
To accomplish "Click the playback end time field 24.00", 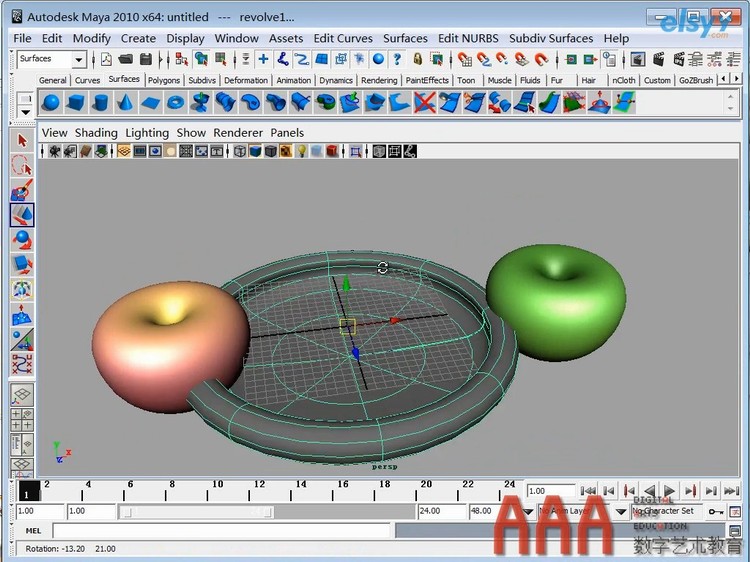I will [441, 511].
